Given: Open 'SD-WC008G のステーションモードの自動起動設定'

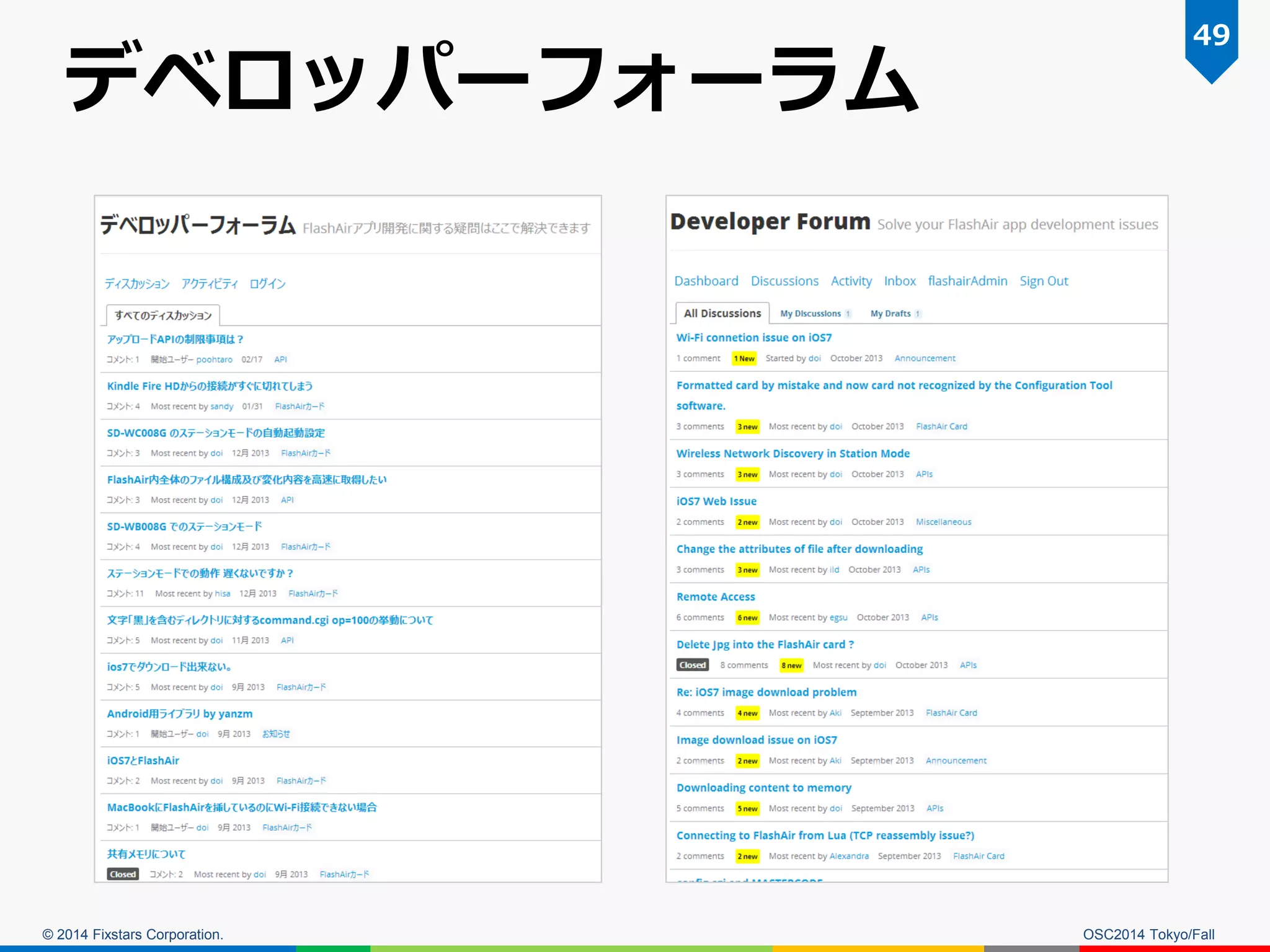Looking at the screenshot, I should [216, 433].
